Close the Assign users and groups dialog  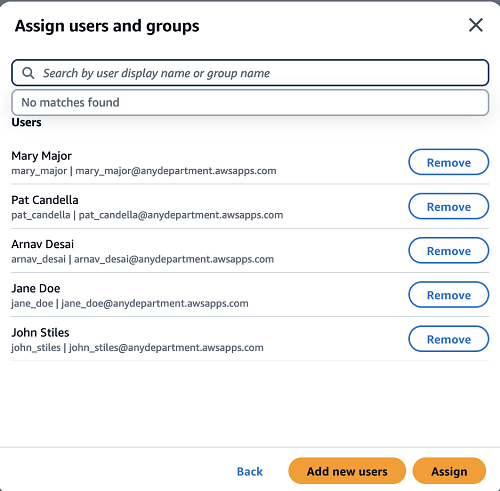click(x=476, y=25)
